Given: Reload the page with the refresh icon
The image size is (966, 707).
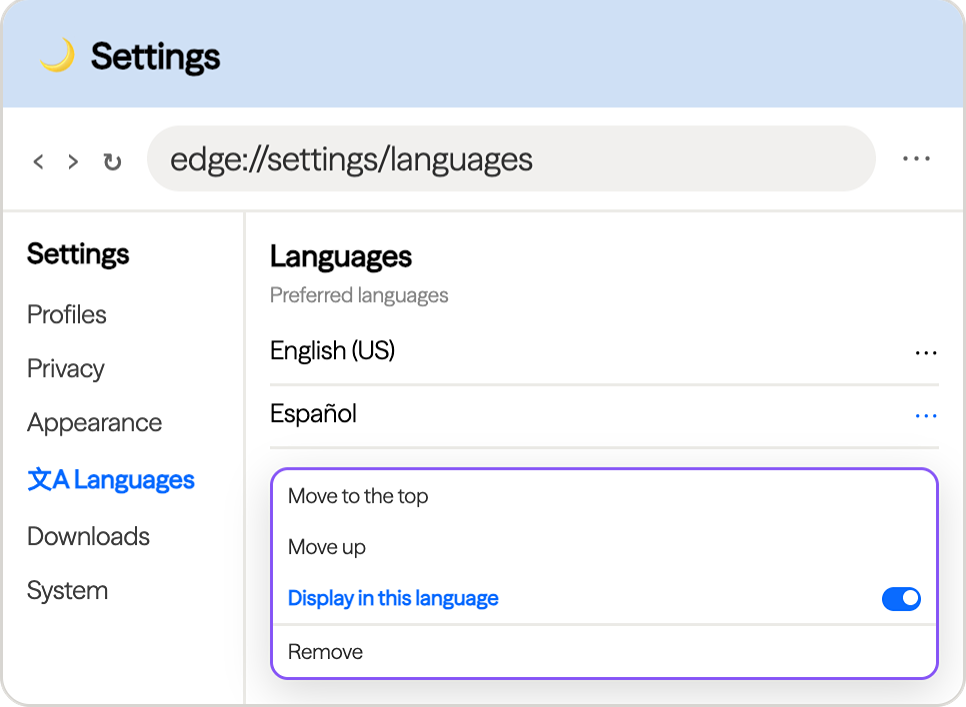Looking at the screenshot, I should click(112, 161).
